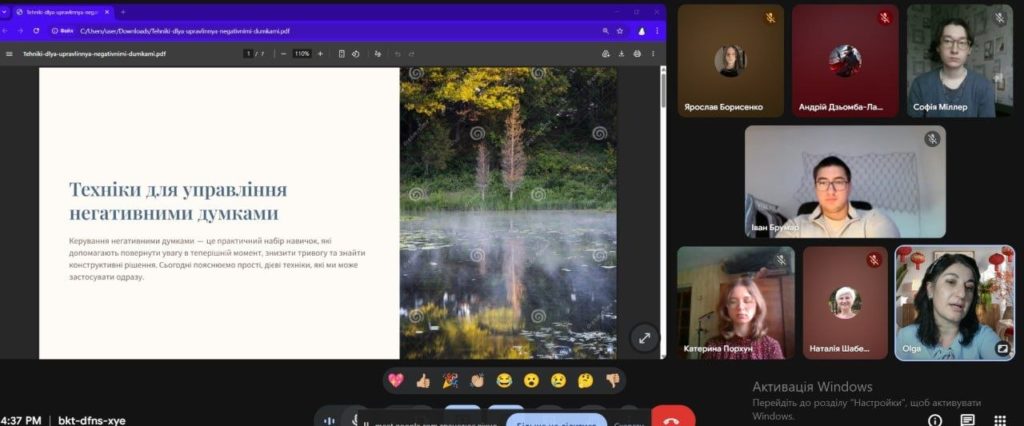This screenshot has width=1024, height=426.
Task: Click the PDF zoom in plus button
Action: pyautogui.click(x=320, y=53)
